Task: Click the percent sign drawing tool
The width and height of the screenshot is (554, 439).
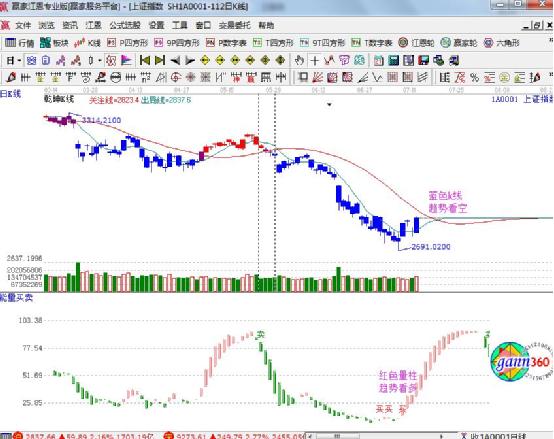Action: coord(474,77)
